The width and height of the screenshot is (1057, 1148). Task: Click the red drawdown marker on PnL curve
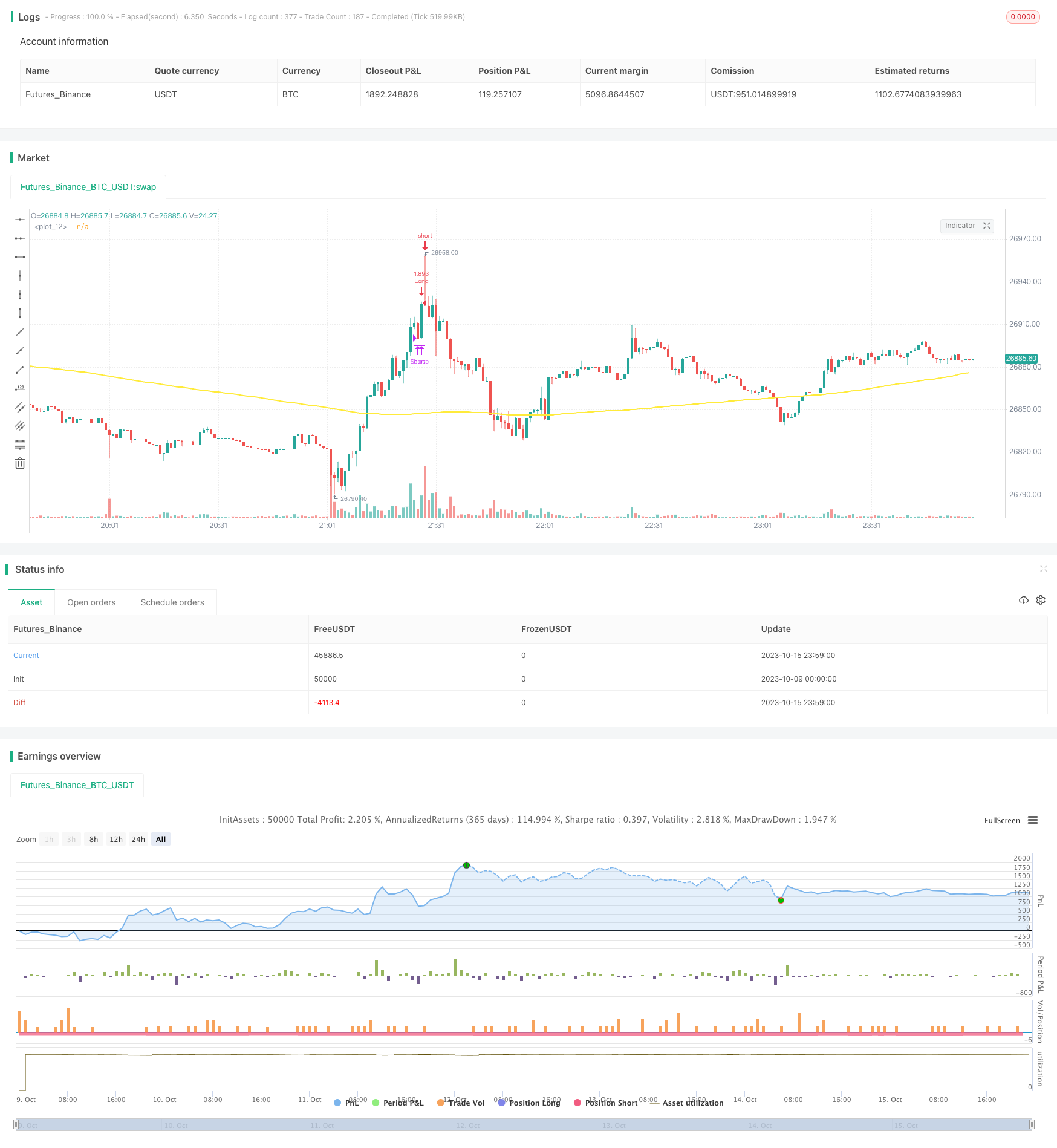[781, 901]
